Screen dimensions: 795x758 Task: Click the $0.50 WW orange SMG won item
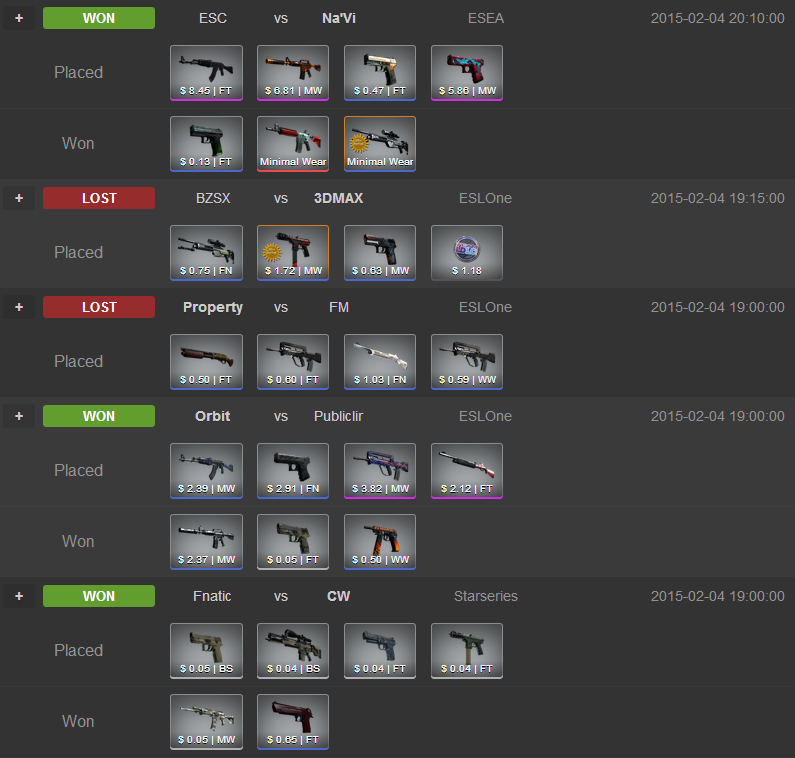coord(380,542)
